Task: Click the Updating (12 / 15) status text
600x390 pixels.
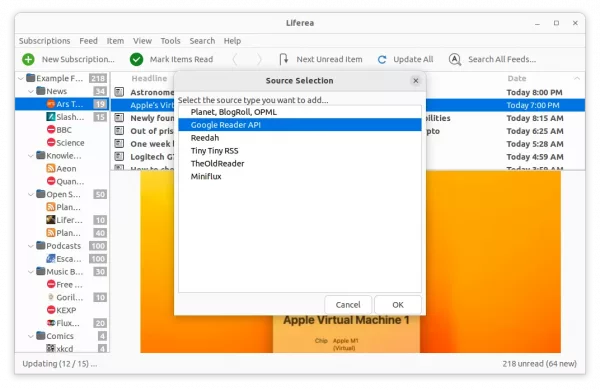Action: [x=60, y=364]
